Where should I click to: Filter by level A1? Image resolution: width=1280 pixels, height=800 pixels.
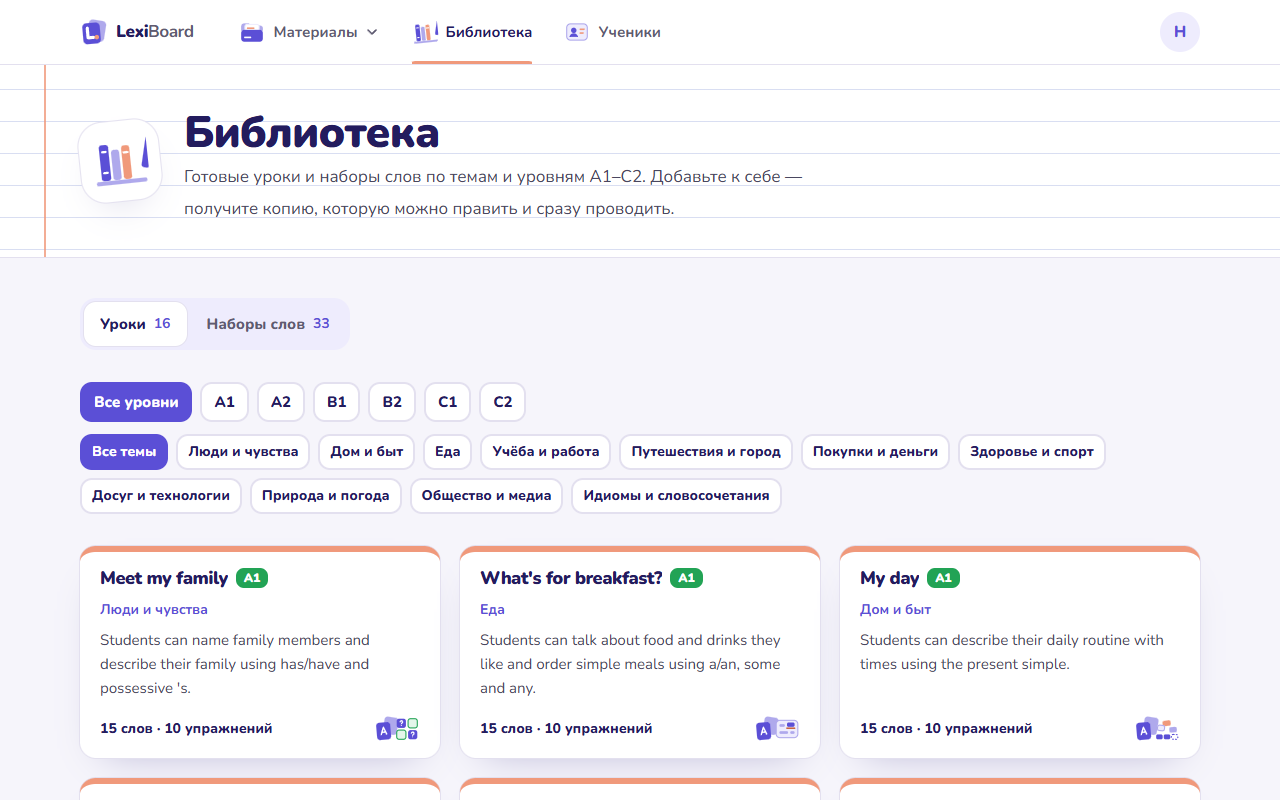pos(225,402)
